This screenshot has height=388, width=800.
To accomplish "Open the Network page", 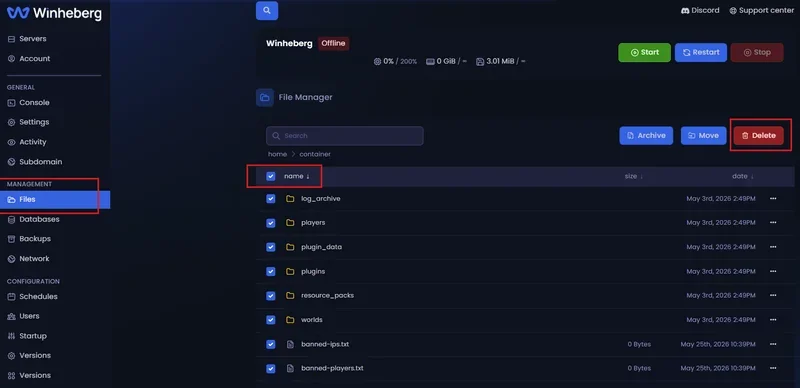I will [29, 259].
